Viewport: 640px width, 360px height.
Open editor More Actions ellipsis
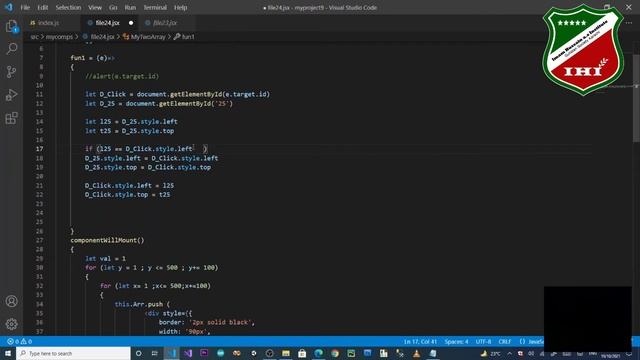click(x=629, y=23)
